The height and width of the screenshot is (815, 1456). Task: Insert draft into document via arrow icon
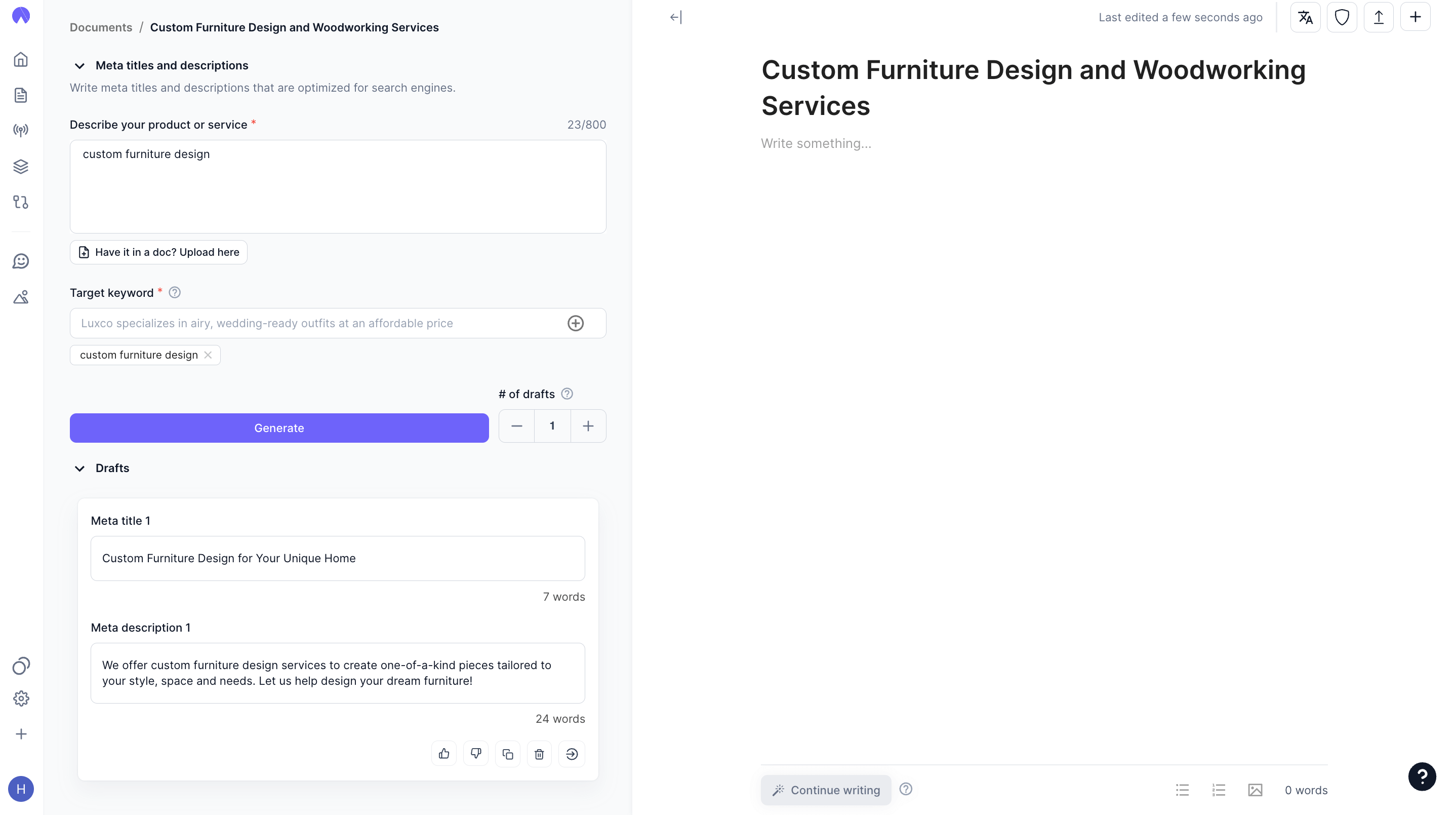(x=572, y=754)
